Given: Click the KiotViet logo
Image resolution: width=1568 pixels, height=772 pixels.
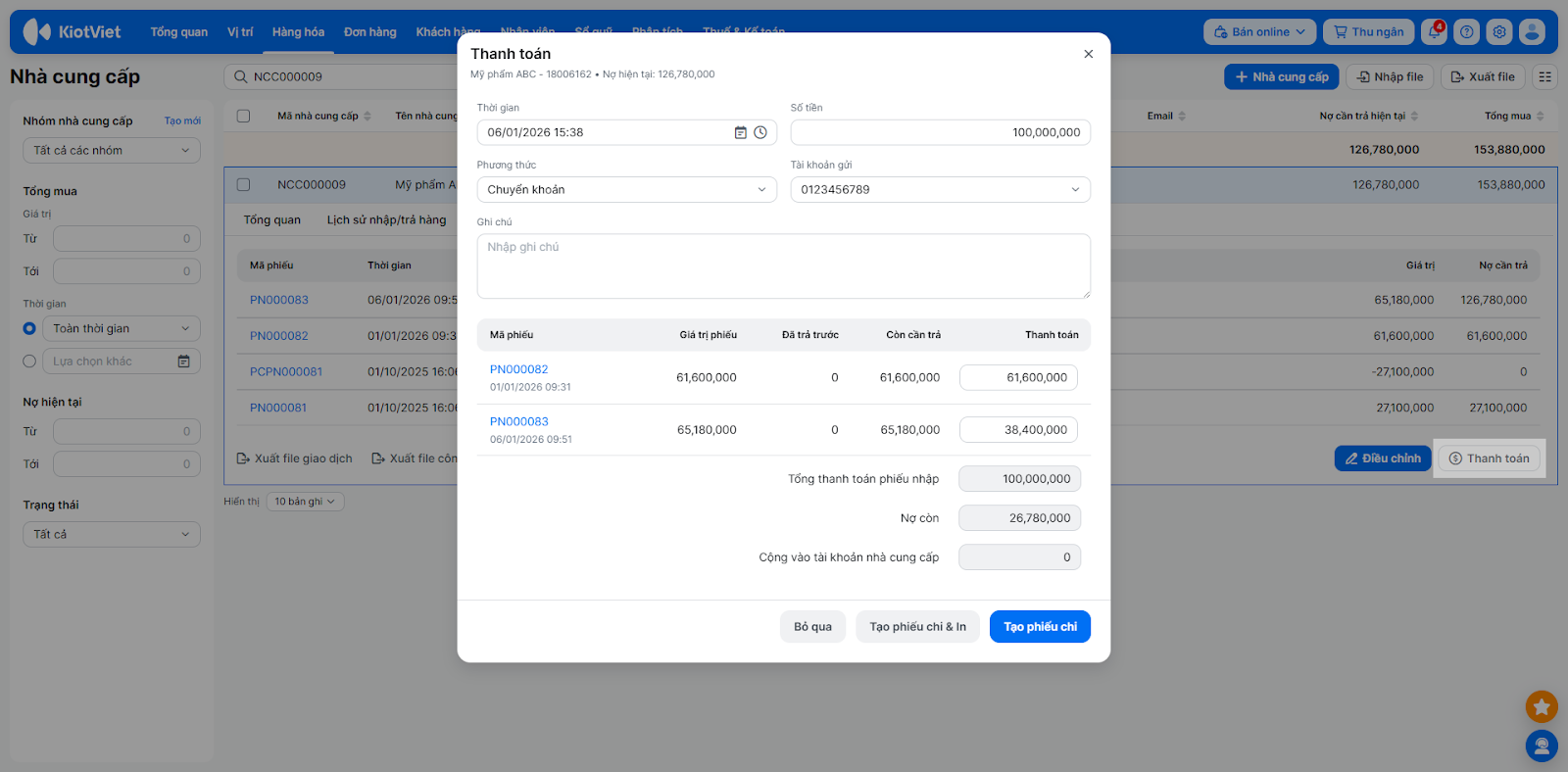Looking at the screenshot, I should coord(73,31).
